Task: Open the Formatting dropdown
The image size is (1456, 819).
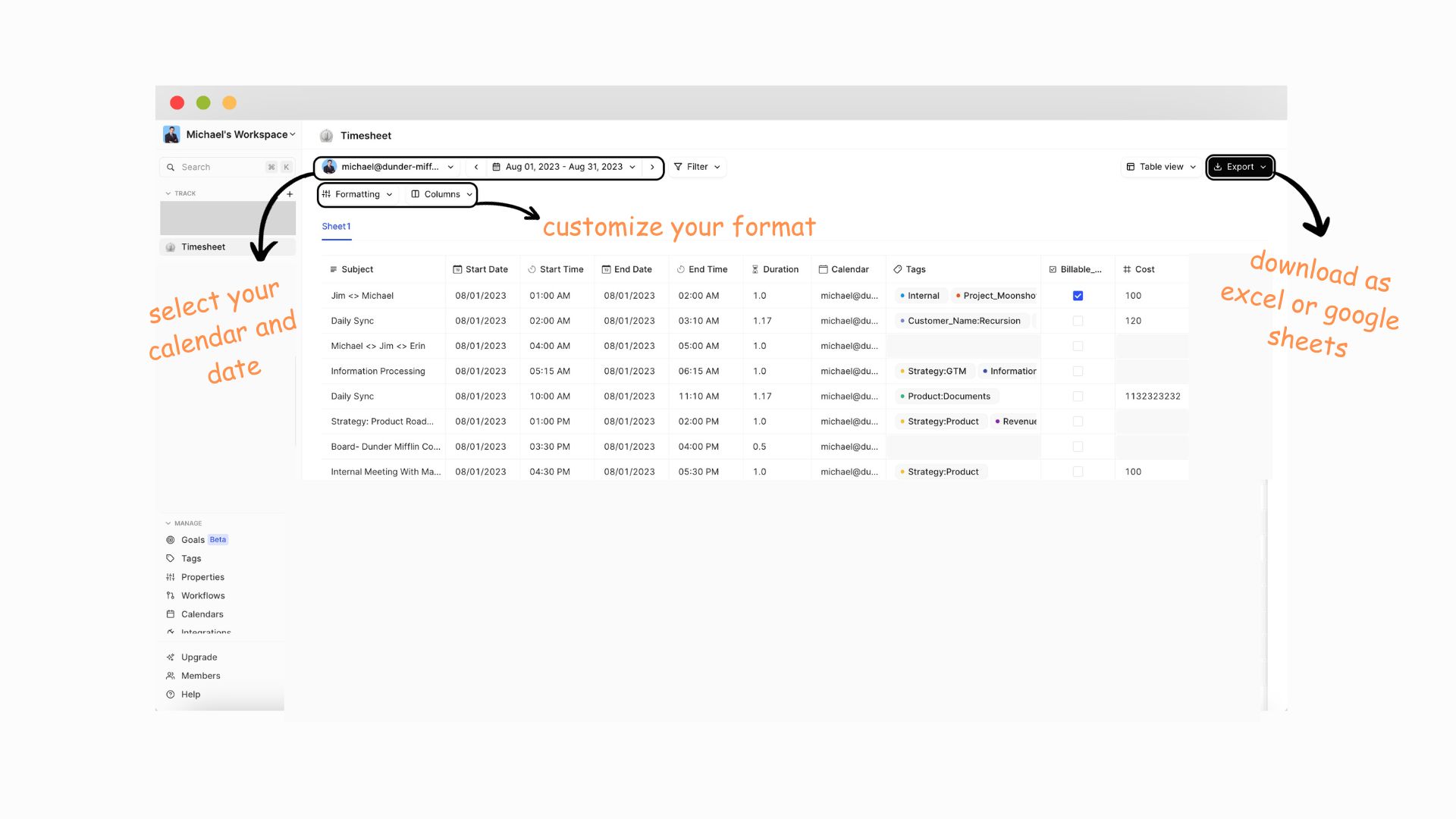Action: [x=358, y=195]
